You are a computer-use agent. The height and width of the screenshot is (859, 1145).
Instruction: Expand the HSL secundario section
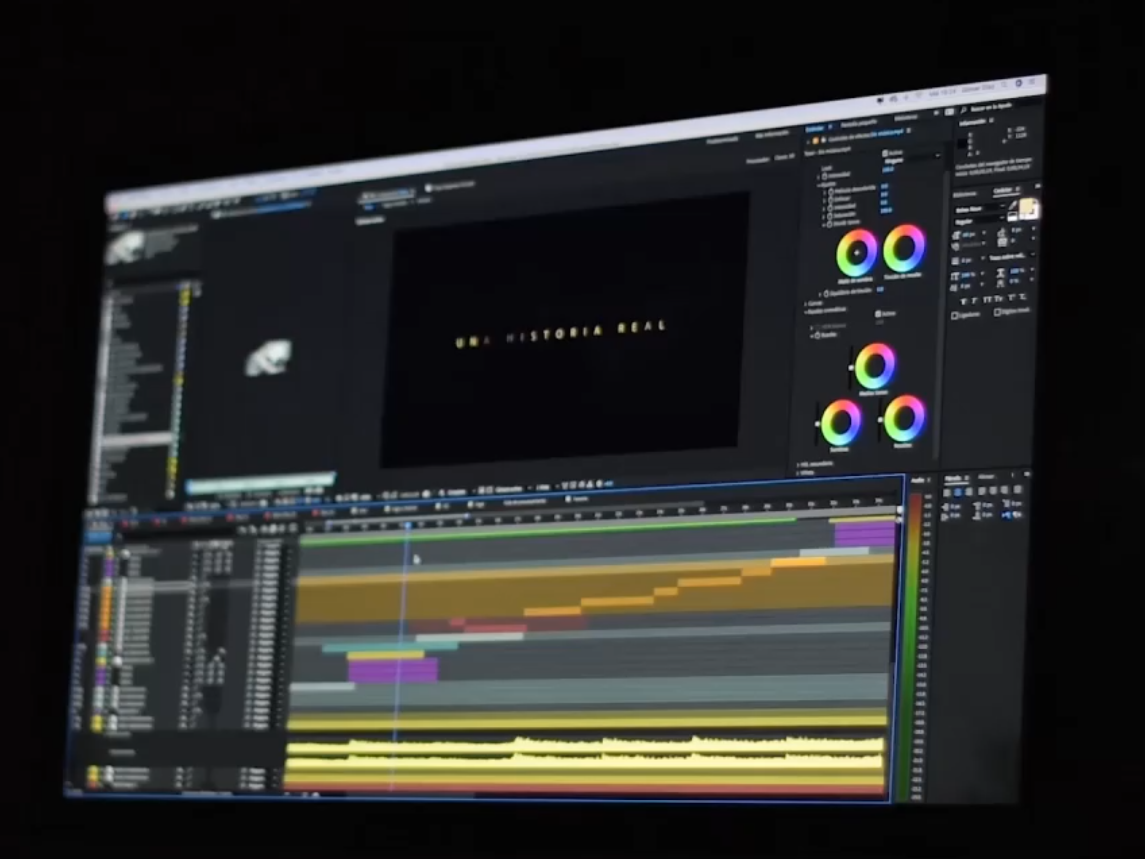[798, 464]
